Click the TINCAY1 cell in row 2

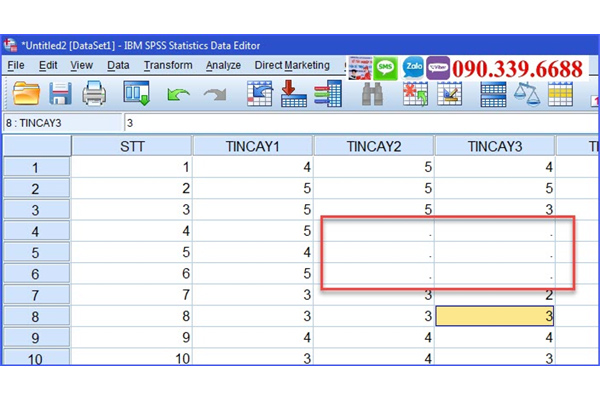pyautogui.click(x=253, y=188)
